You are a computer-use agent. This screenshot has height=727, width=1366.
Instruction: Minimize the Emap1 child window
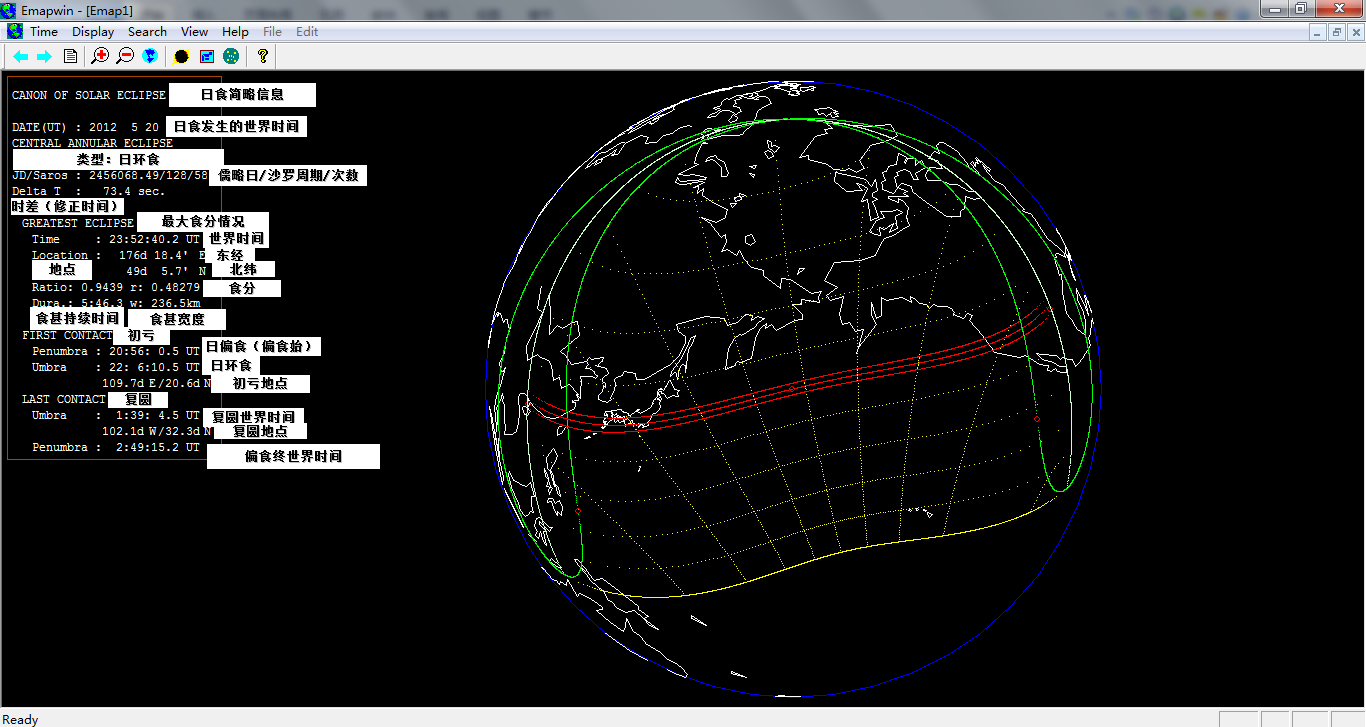(x=1319, y=32)
